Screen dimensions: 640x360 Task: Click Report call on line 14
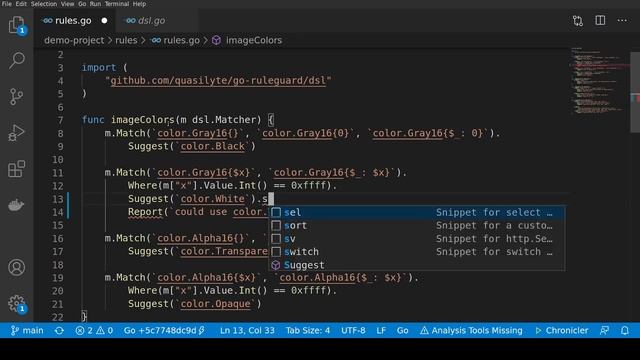pyautogui.click(x=145, y=212)
